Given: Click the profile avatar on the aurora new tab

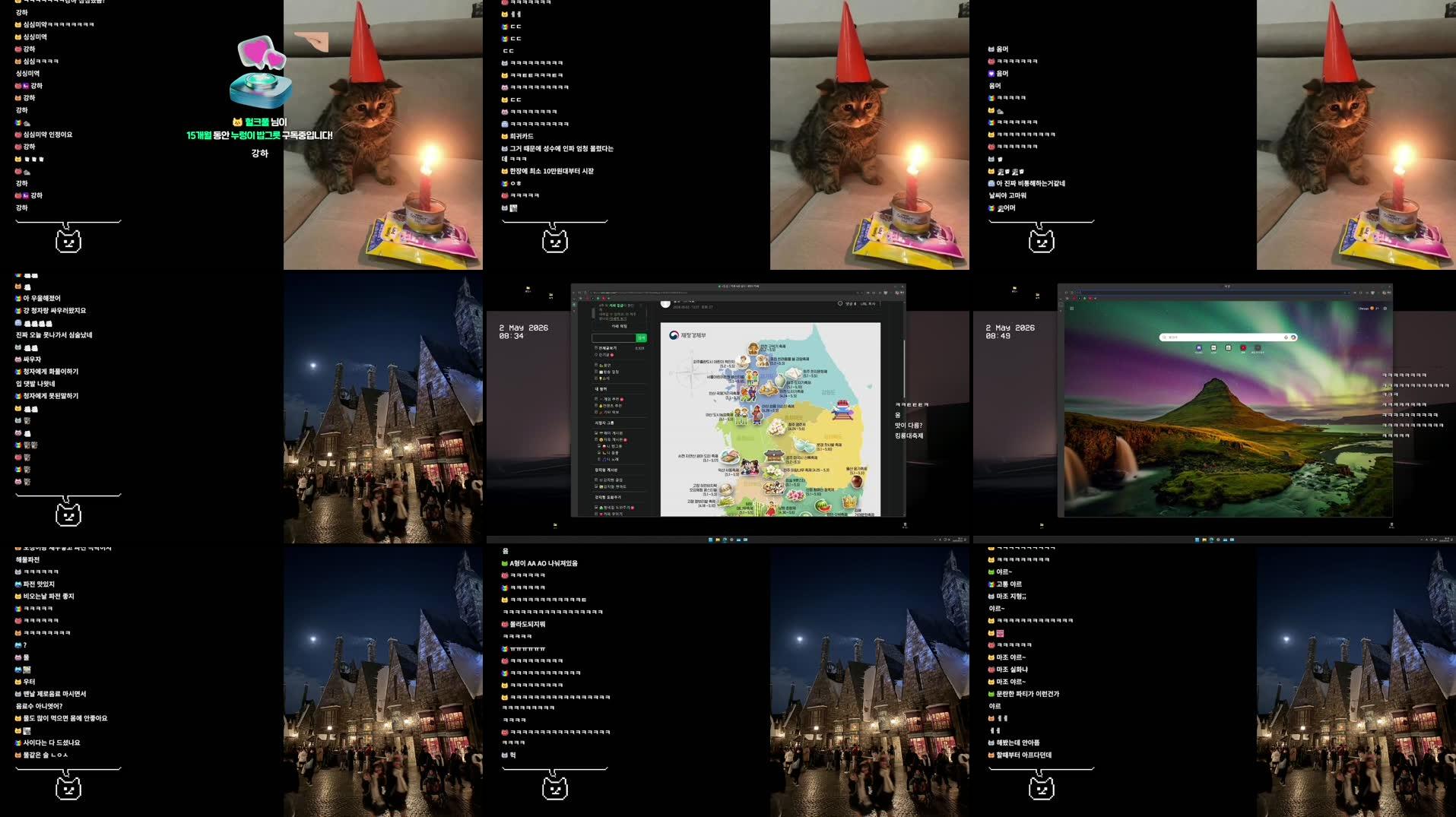Looking at the screenshot, I should coord(1372,309).
